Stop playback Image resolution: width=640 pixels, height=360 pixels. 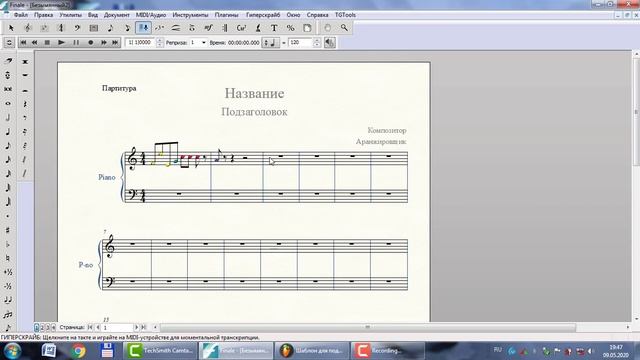coord(47,42)
